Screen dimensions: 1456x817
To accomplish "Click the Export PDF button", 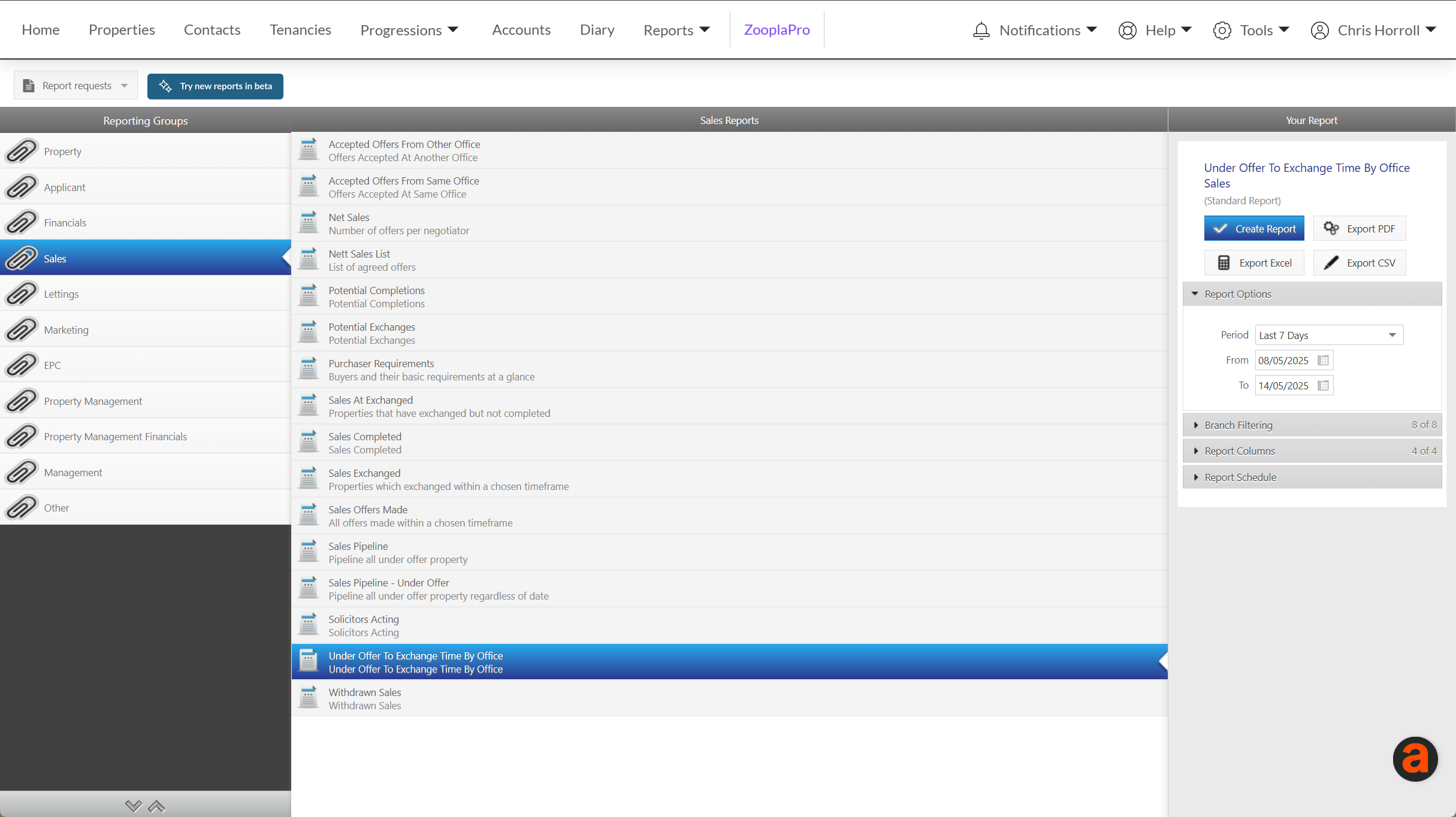I will pos(1359,228).
